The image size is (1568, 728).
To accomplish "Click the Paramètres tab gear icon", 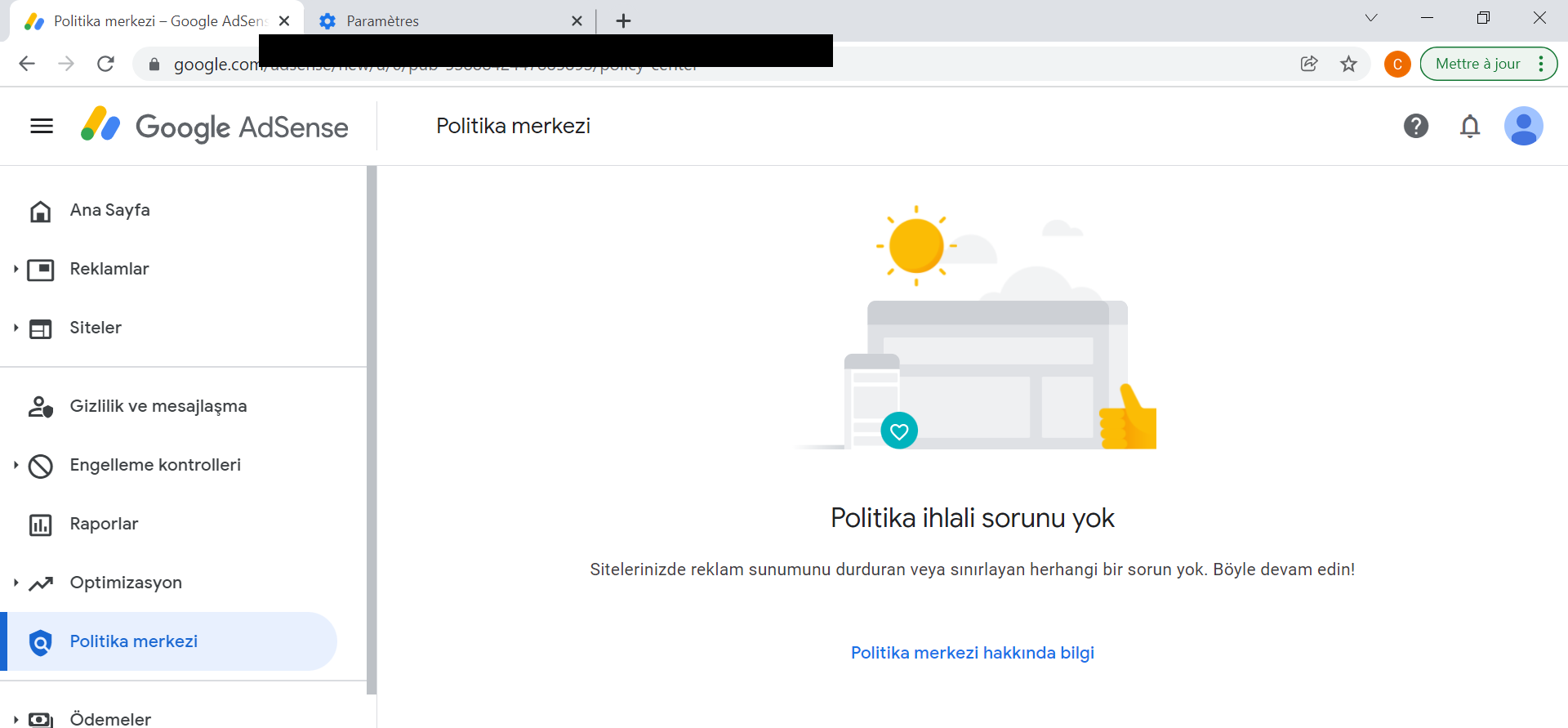I will (327, 21).
